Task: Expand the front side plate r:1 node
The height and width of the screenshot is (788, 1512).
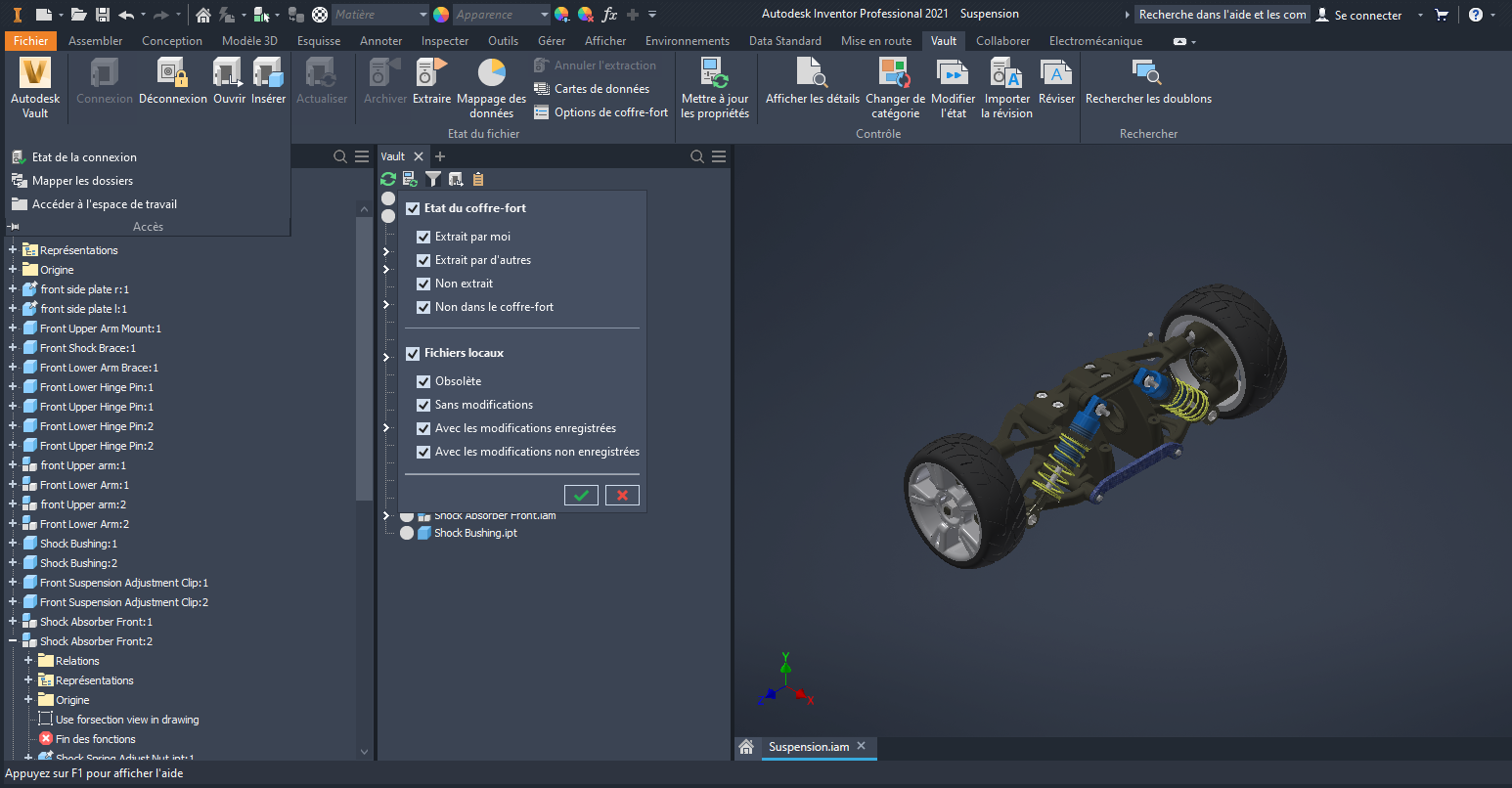Action: pyautogui.click(x=13, y=289)
